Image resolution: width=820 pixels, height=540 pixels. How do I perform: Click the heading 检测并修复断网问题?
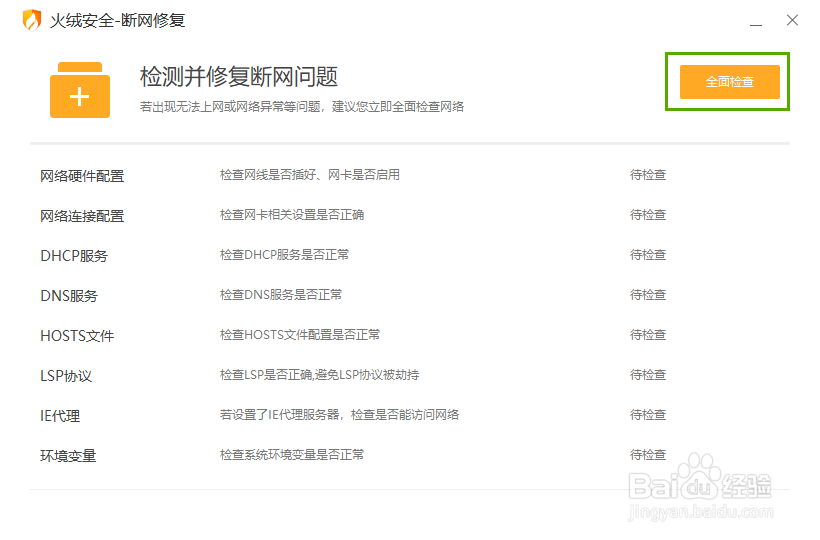[x=239, y=77]
